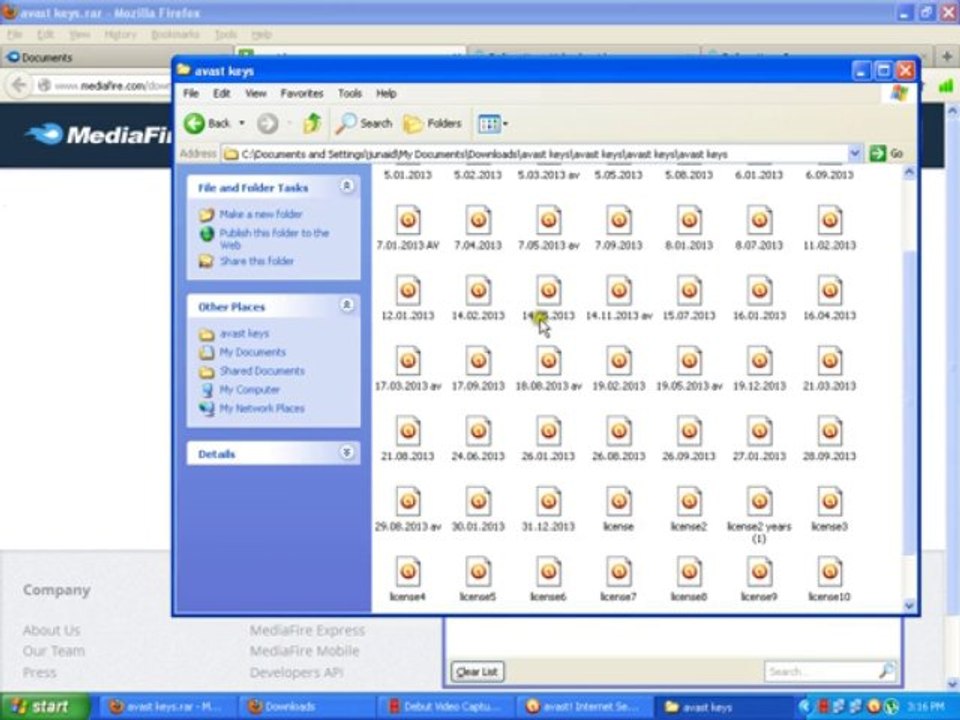Open the Tools menu in avast keys window
Viewport: 960px width, 720px height.
tap(350, 93)
